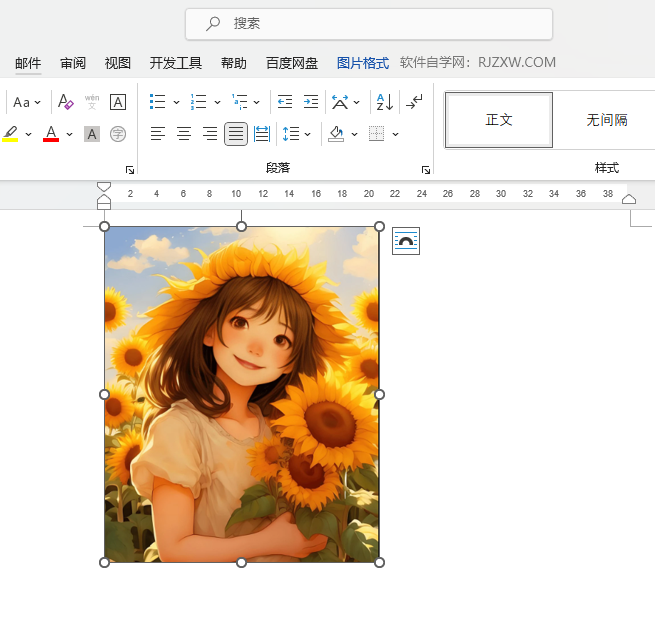Decrease paragraph indent
This screenshot has width=655, height=628.
point(285,101)
